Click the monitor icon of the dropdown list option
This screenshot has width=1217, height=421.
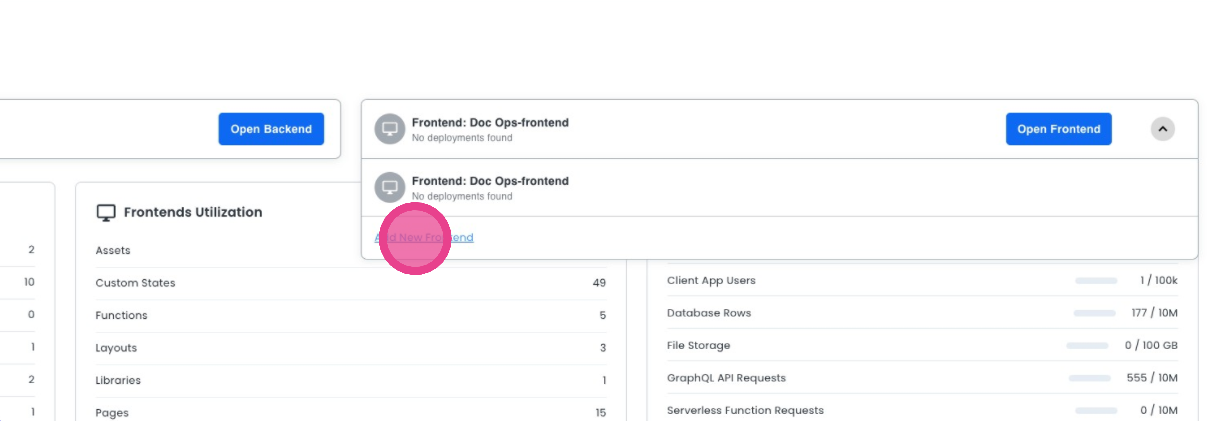tap(390, 188)
